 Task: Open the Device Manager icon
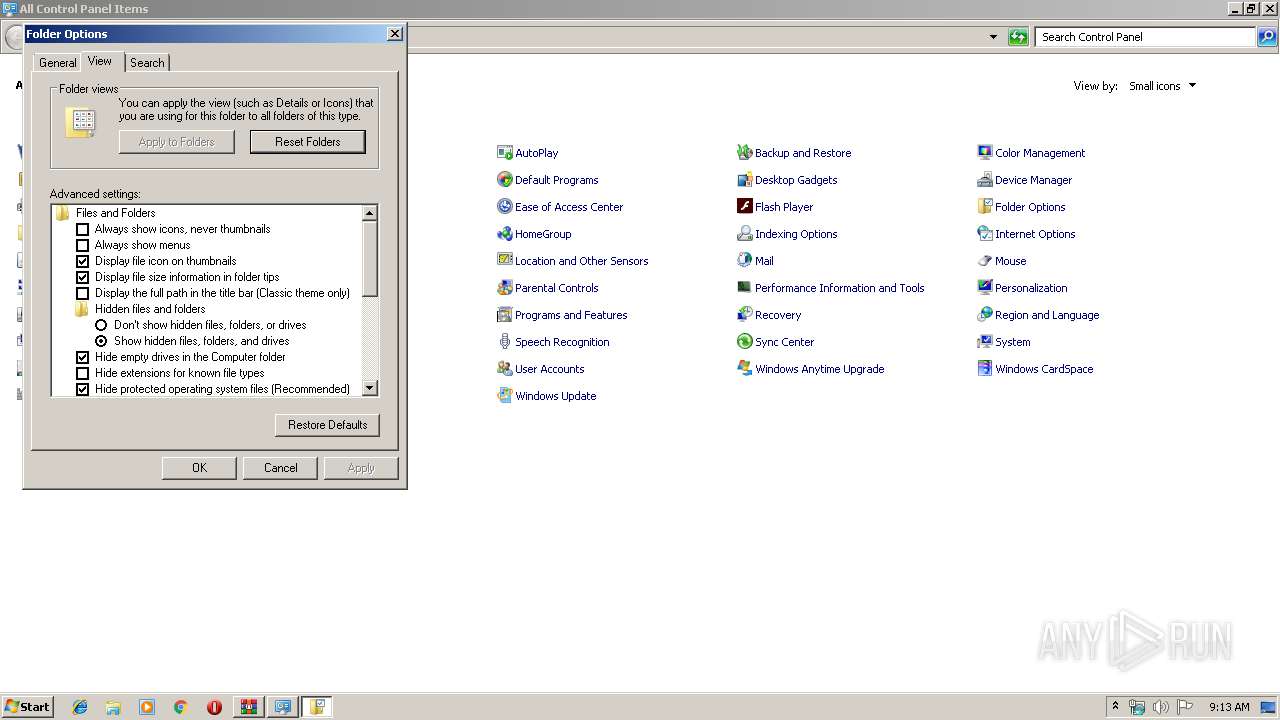[x=1024, y=180]
